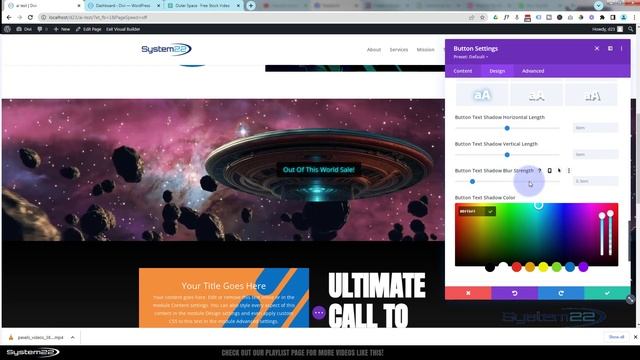Open Blur Strength option's three-dot menu
The image size is (640, 360).
(569, 170)
